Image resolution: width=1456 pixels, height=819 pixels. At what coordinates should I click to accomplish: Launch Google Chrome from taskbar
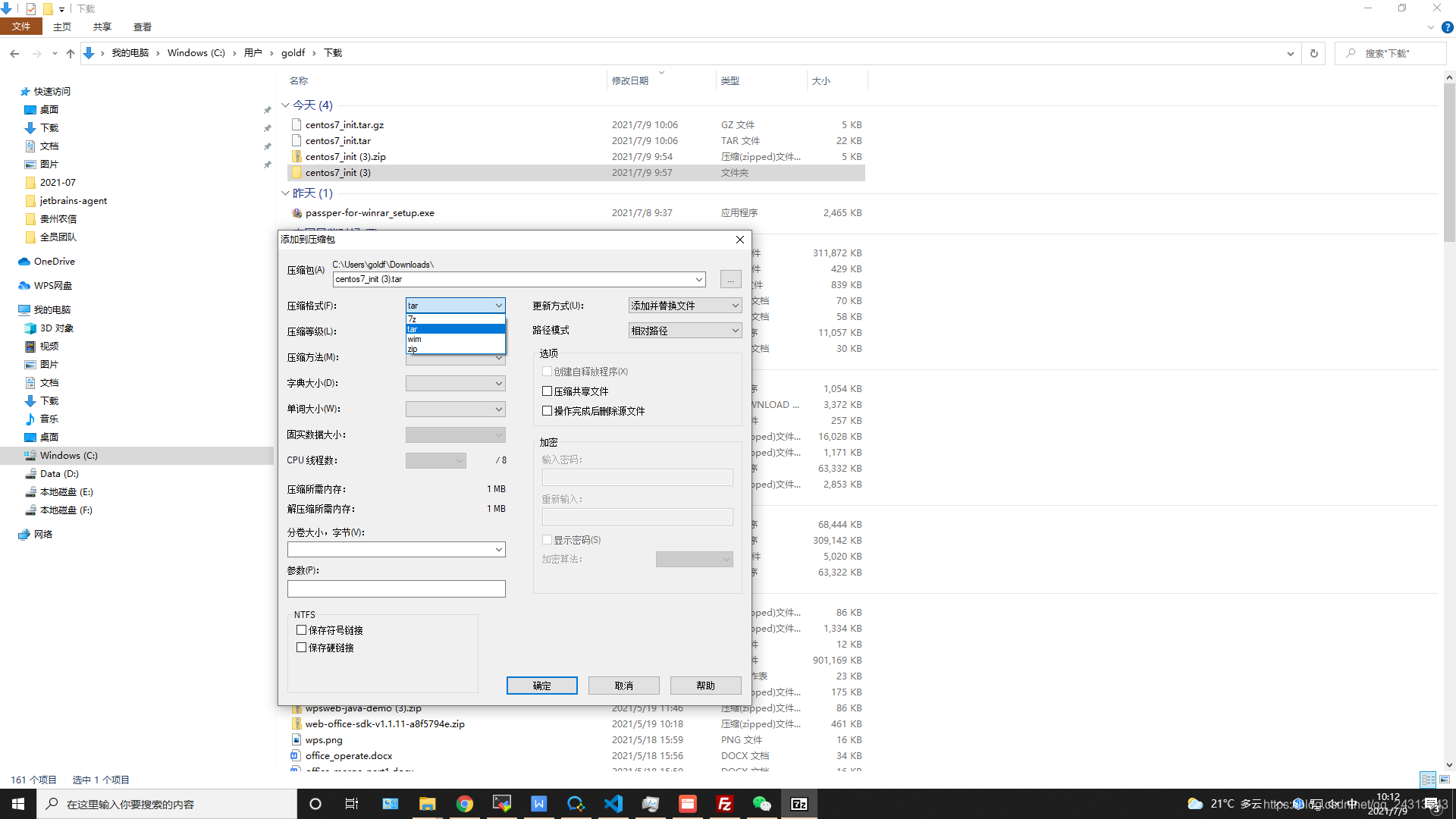(465, 804)
